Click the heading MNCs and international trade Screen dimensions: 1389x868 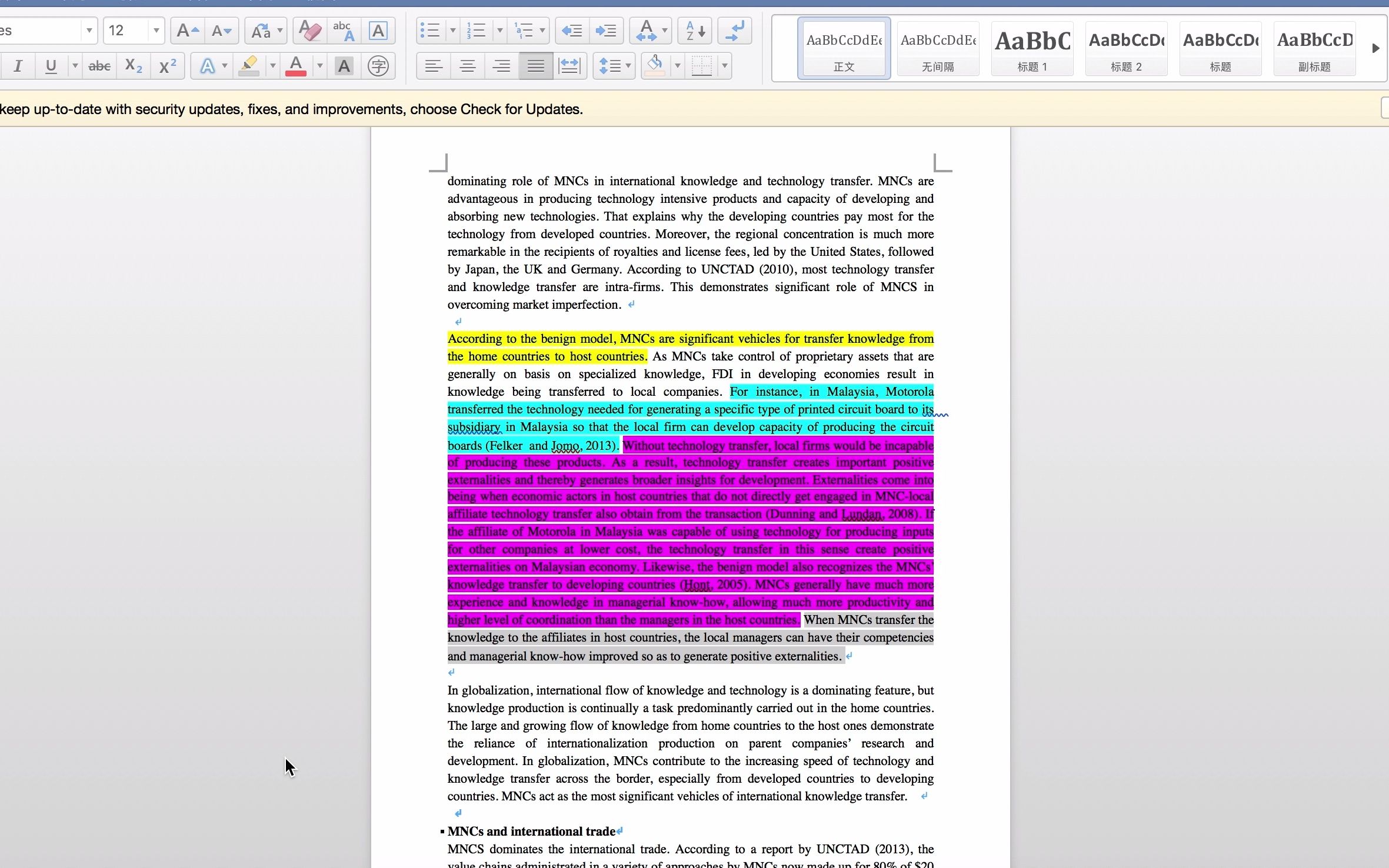pyautogui.click(x=531, y=831)
